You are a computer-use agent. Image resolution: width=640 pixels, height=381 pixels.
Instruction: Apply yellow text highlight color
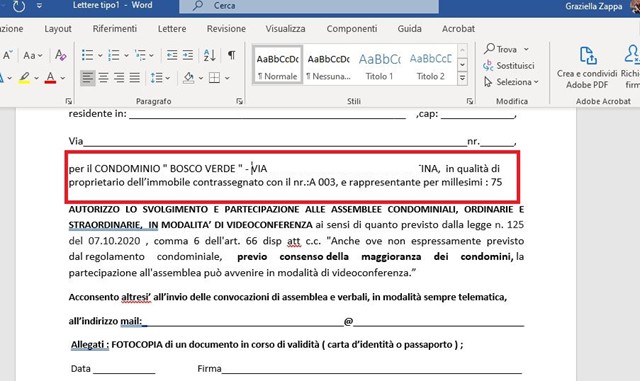tap(24, 78)
